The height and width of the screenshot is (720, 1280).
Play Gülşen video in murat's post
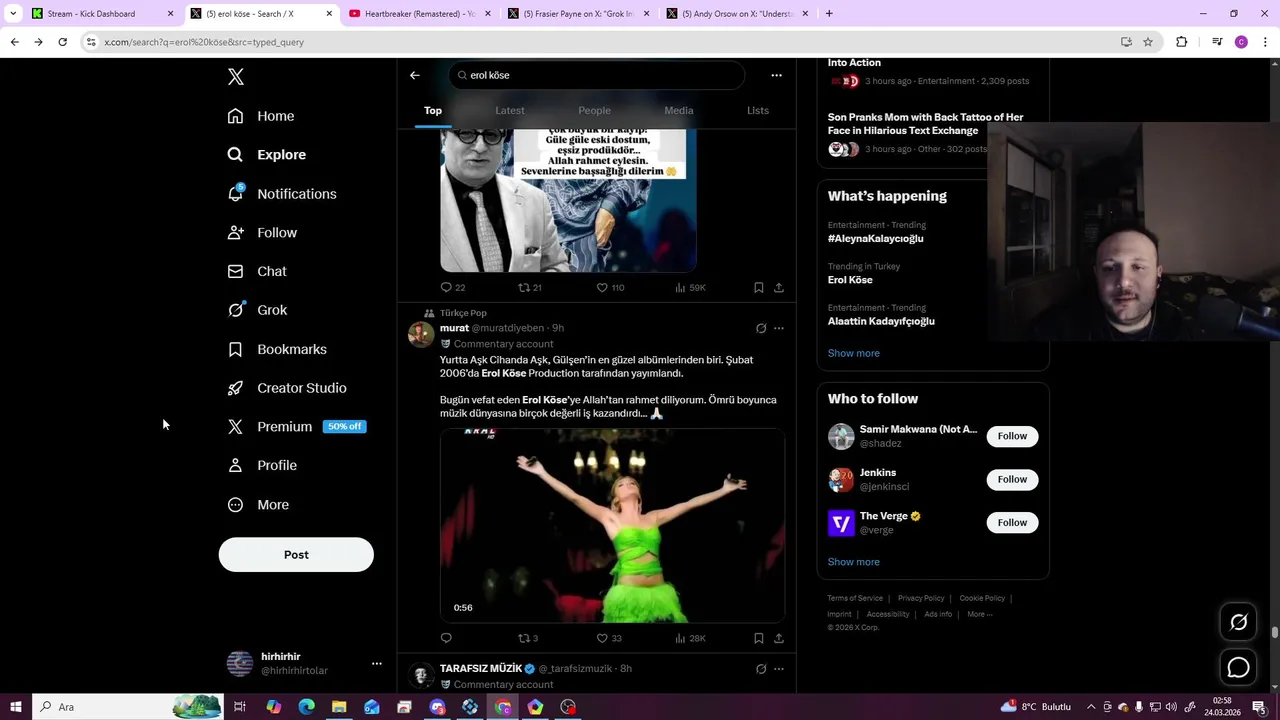tap(612, 526)
